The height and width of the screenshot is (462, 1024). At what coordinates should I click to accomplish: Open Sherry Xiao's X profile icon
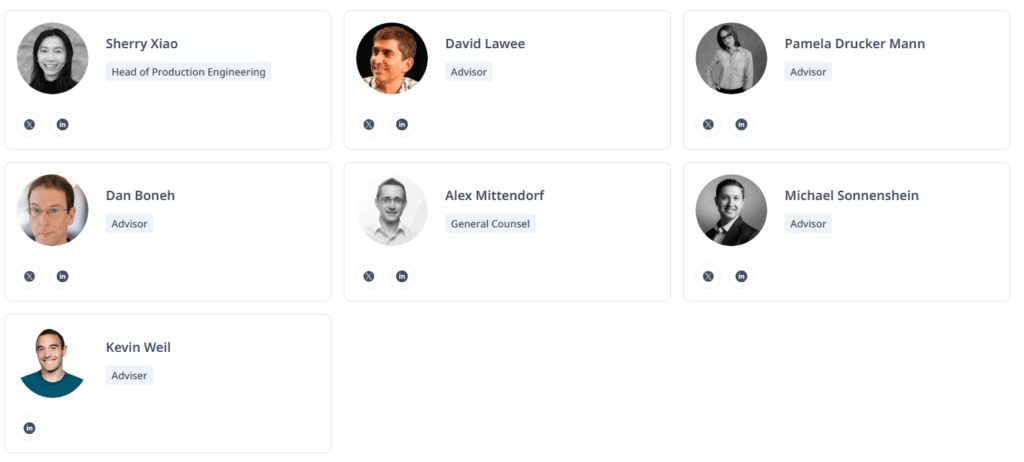point(29,125)
